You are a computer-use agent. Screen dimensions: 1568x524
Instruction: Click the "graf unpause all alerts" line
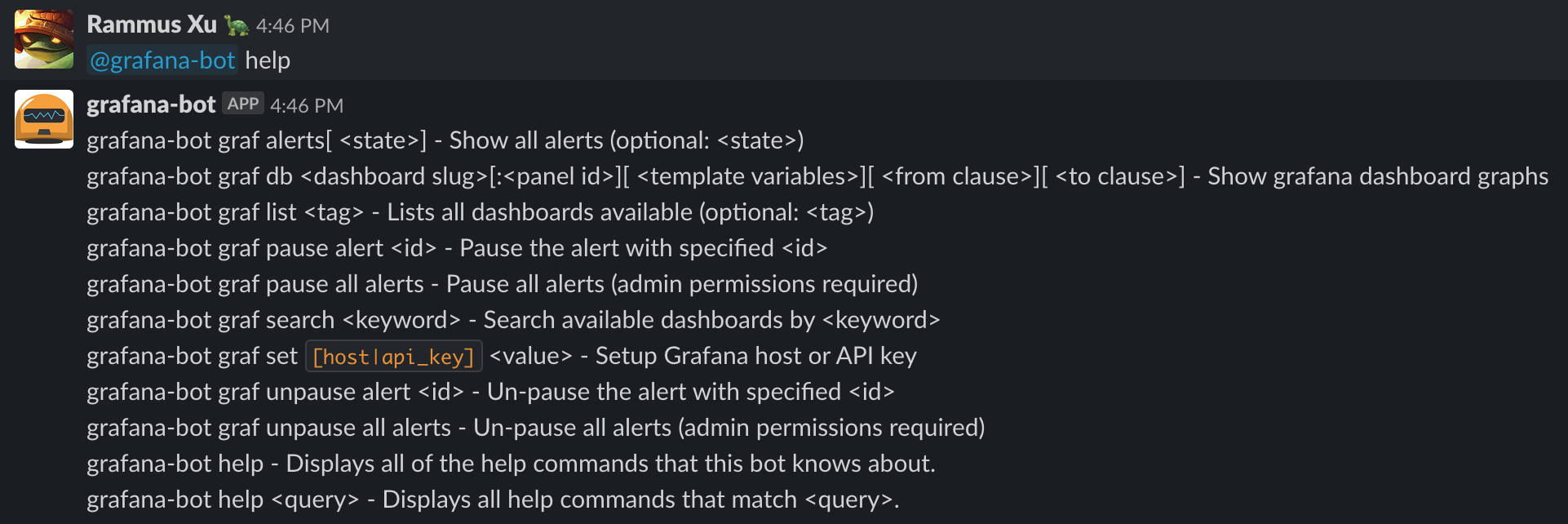[x=535, y=428]
